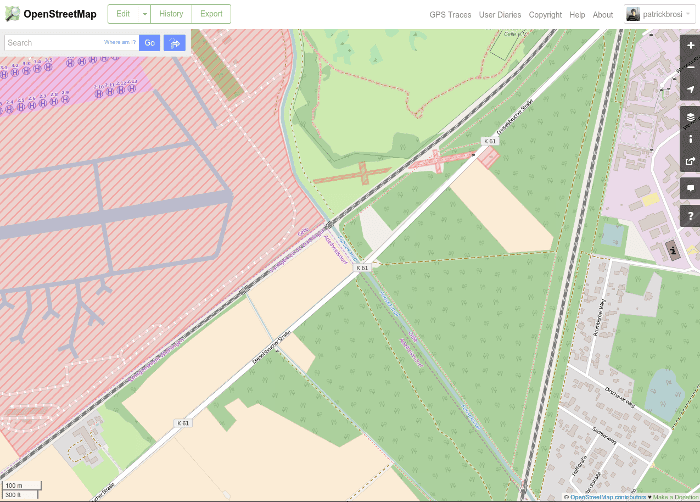This screenshot has width=700, height=502.
Task: Open the patrickbrosi user menu
Action: 661,14
